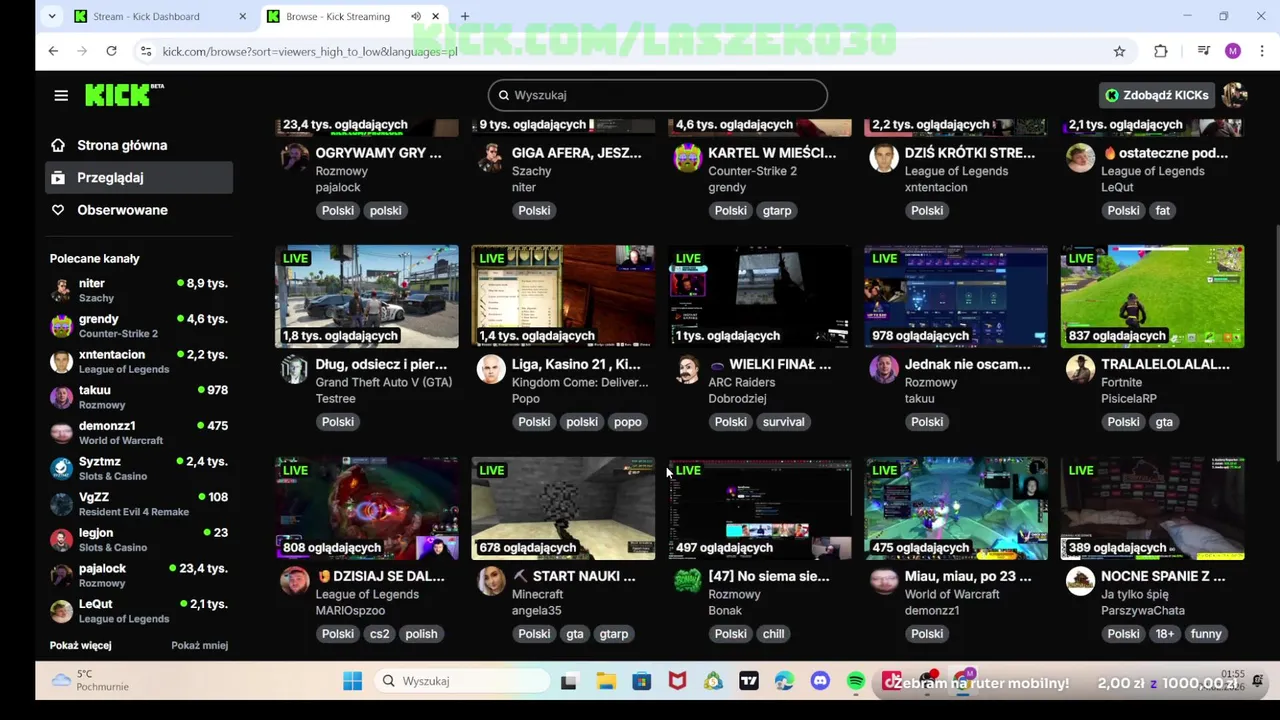Image resolution: width=1280 pixels, height=720 pixels.
Task: Open demonzz1 channel in recommended list
Action: tap(140, 432)
